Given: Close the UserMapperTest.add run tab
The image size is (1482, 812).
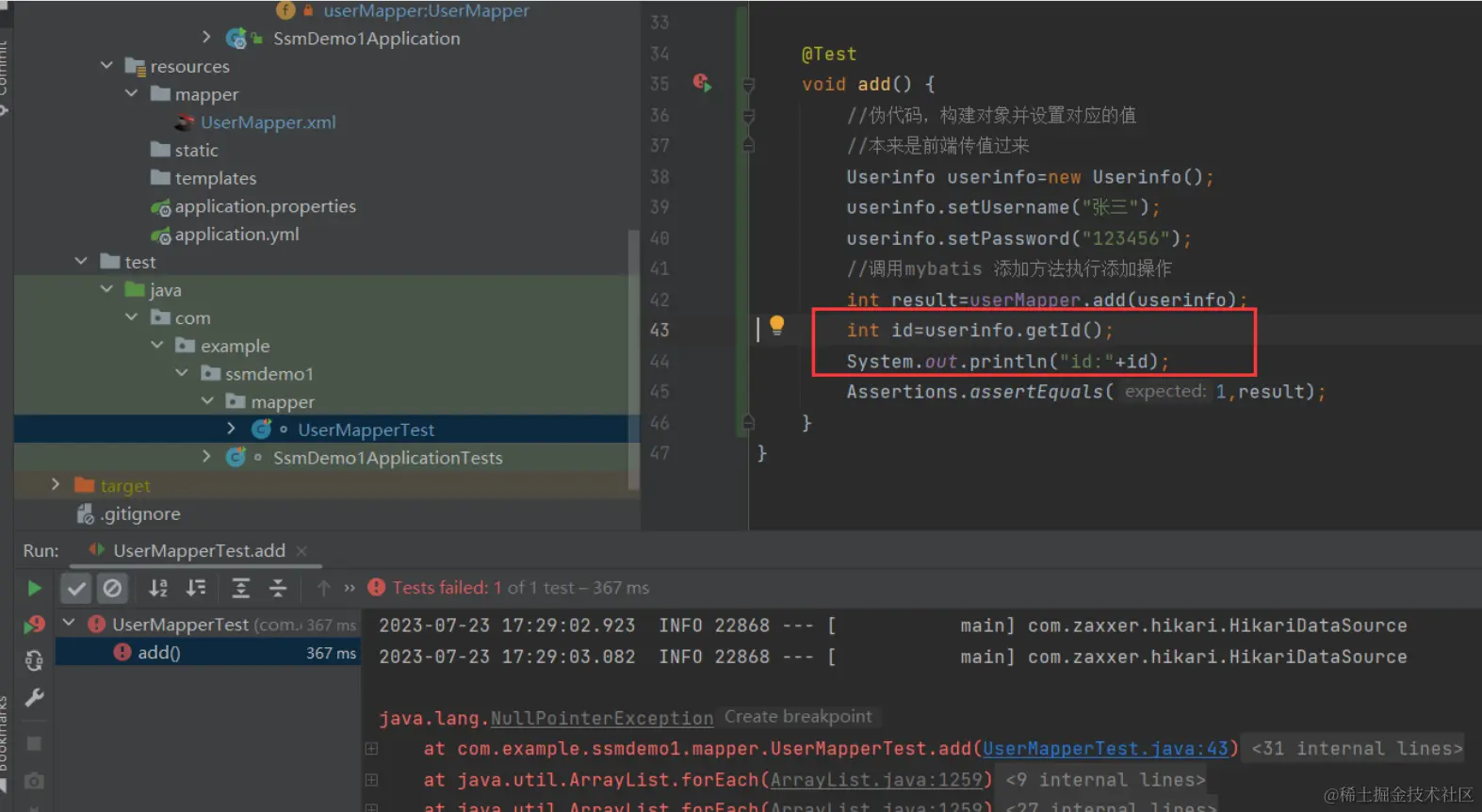Looking at the screenshot, I should point(301,551).
